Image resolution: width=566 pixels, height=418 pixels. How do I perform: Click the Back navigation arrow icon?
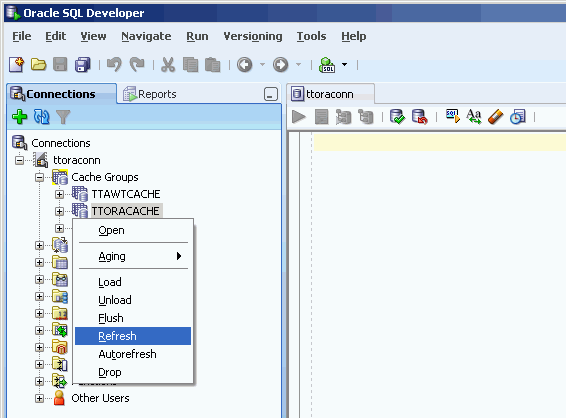245,65
